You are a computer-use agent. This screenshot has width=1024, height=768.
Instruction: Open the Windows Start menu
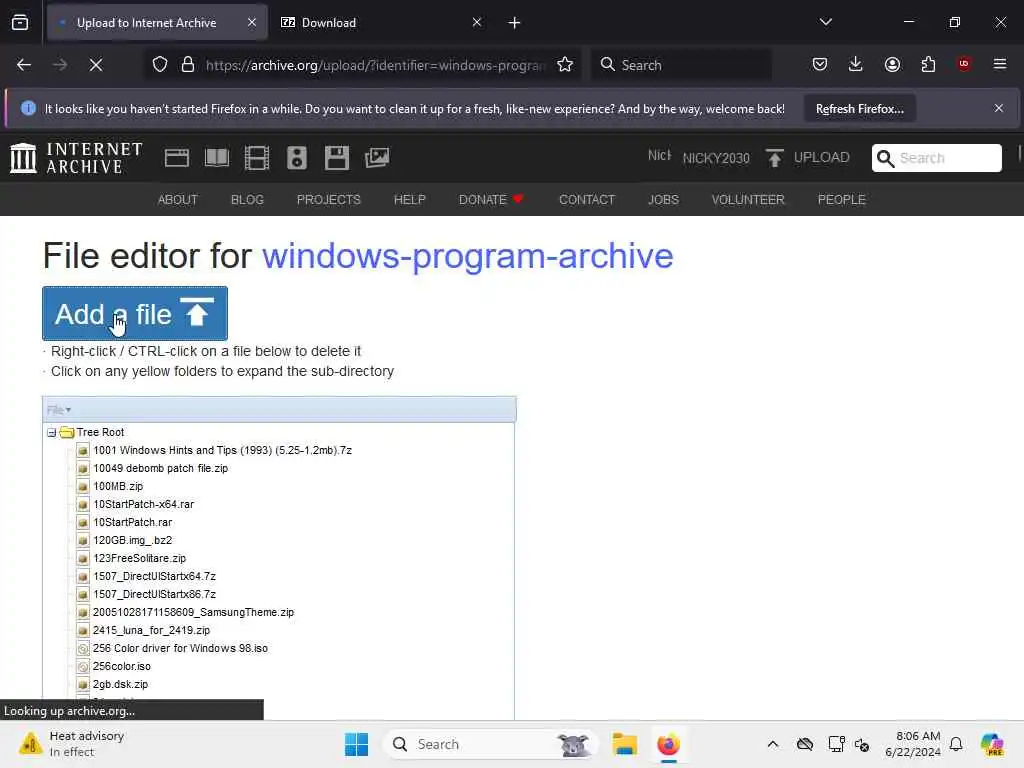357,744
